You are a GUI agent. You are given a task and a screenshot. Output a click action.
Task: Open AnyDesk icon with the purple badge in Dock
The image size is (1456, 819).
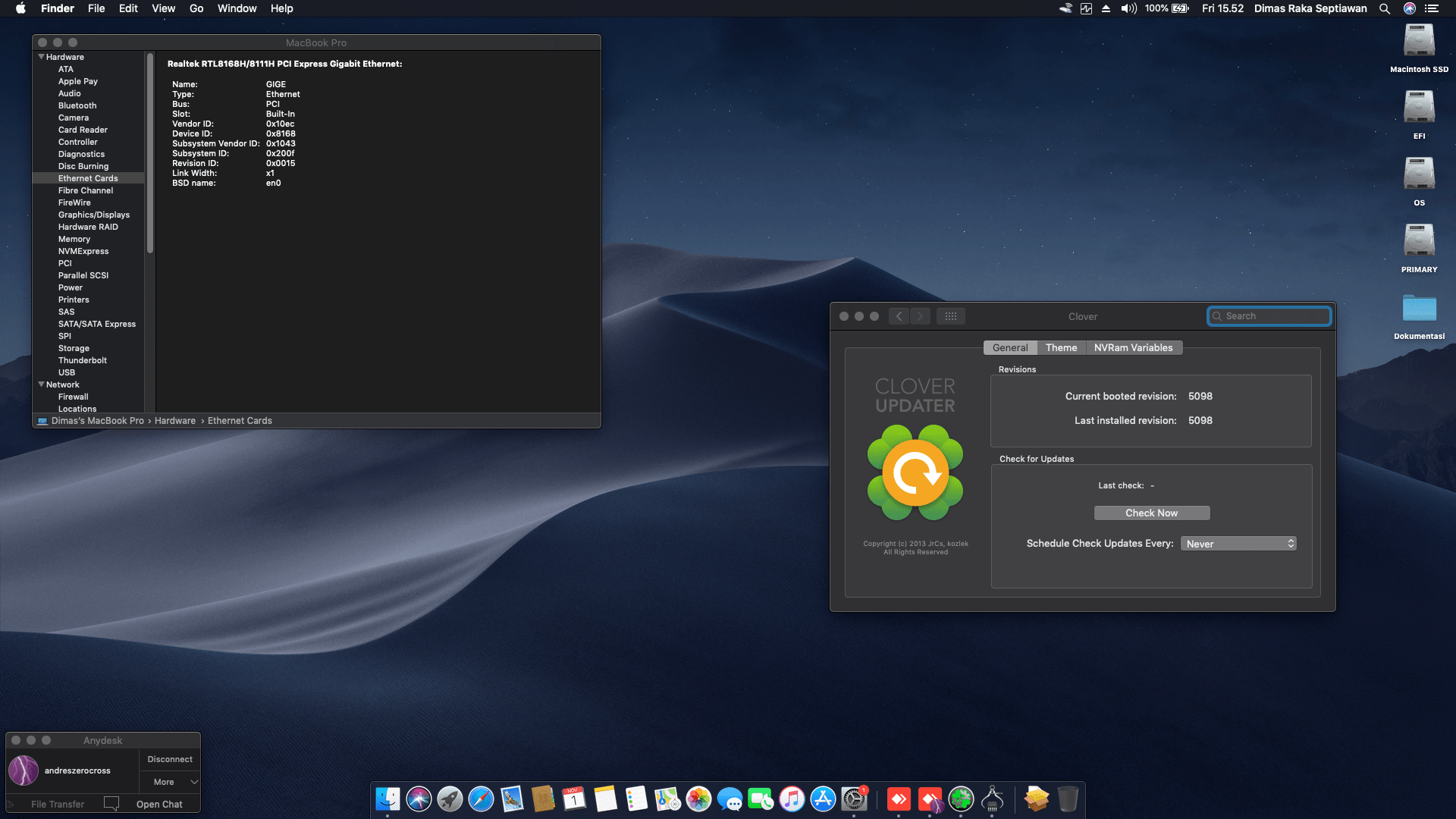(x=930, y=799)
